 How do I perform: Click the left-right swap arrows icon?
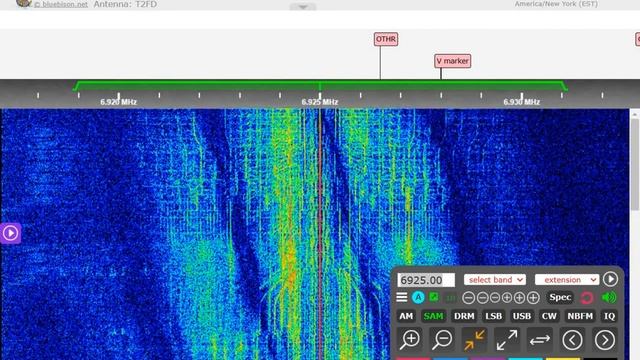[x=540, y=340]
